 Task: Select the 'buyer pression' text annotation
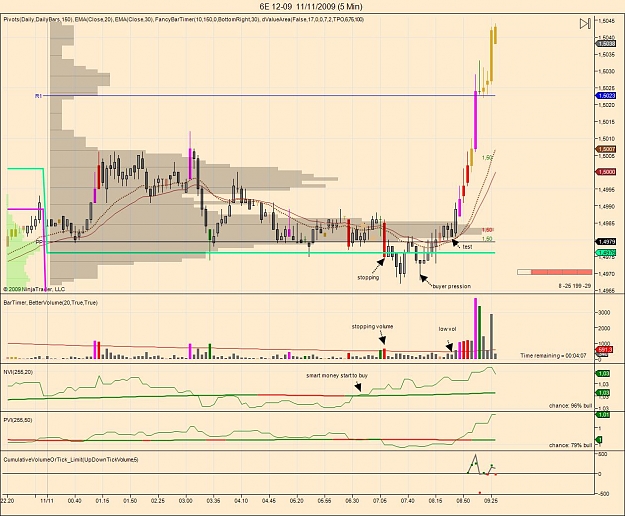coord(452,286)
